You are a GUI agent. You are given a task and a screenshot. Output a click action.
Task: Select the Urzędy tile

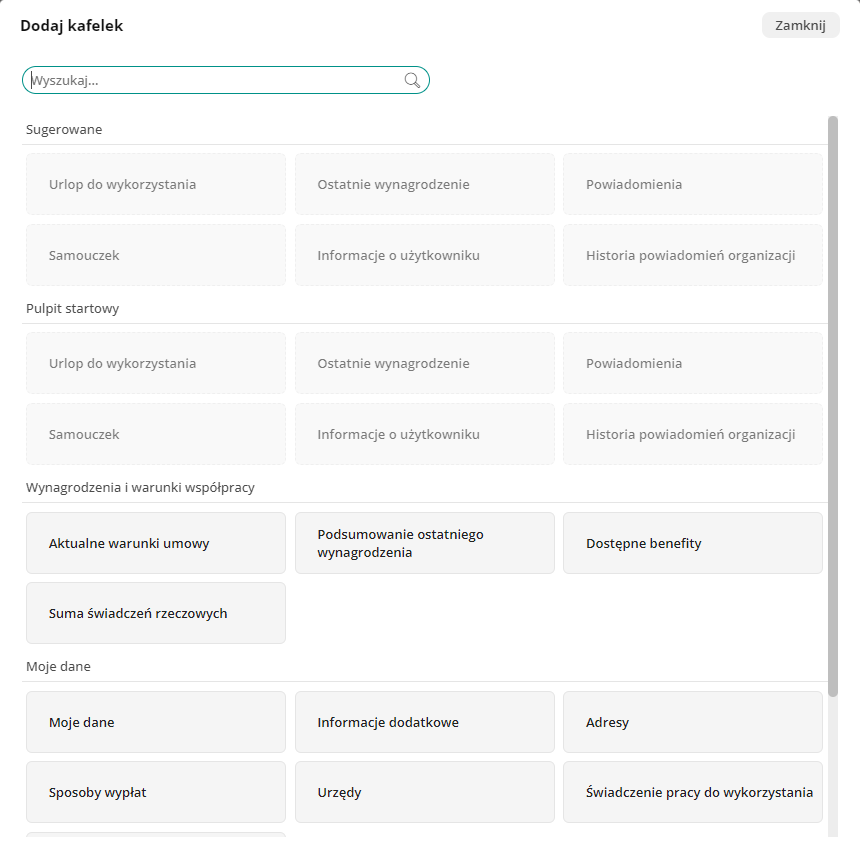424,793
